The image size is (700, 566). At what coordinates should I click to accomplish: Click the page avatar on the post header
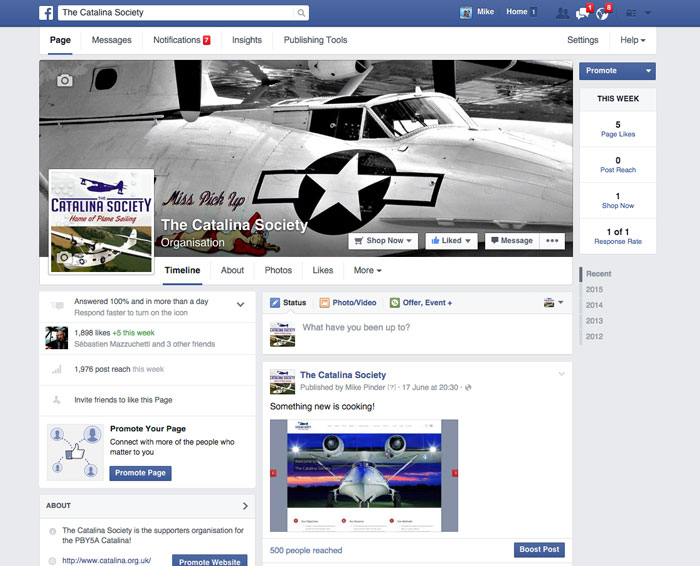(282, 382)
